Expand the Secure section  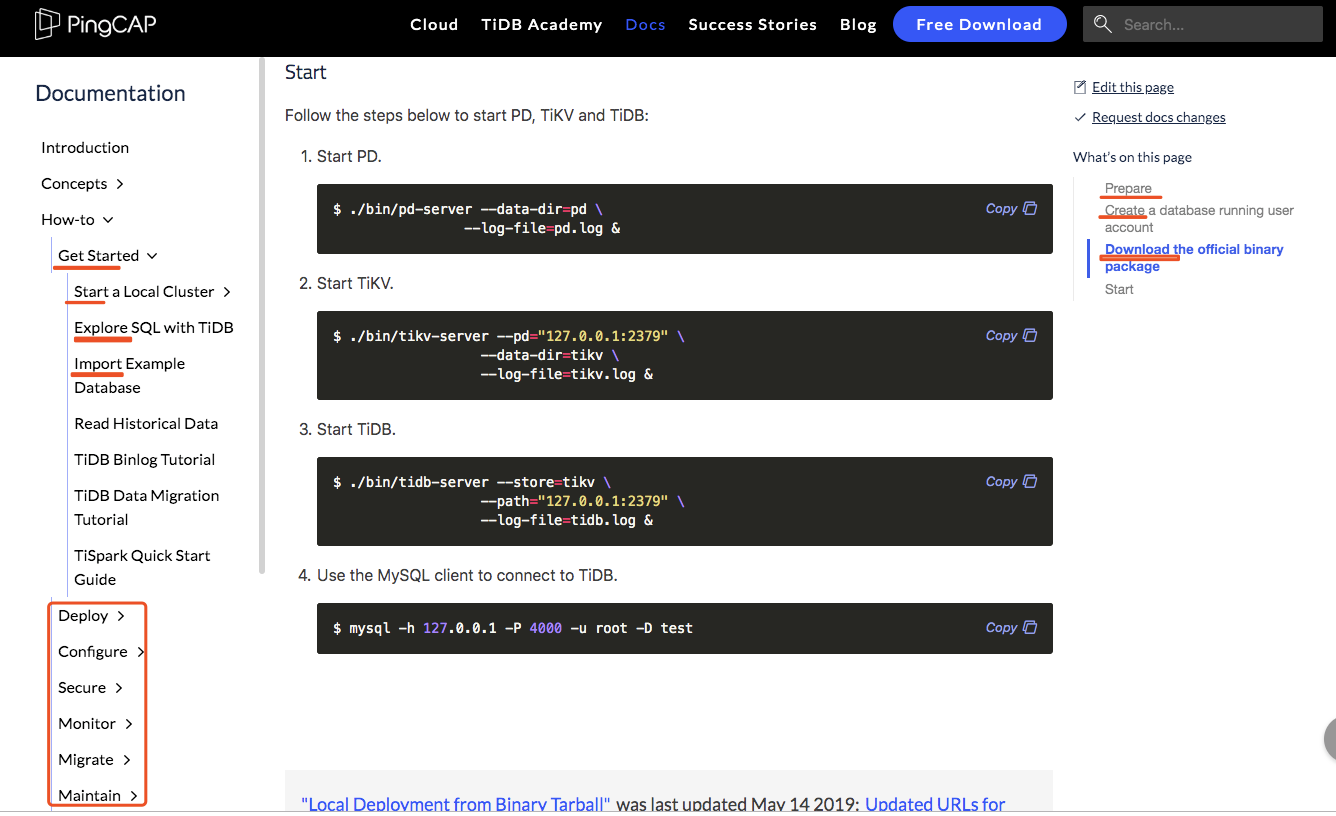coord(90,688)
